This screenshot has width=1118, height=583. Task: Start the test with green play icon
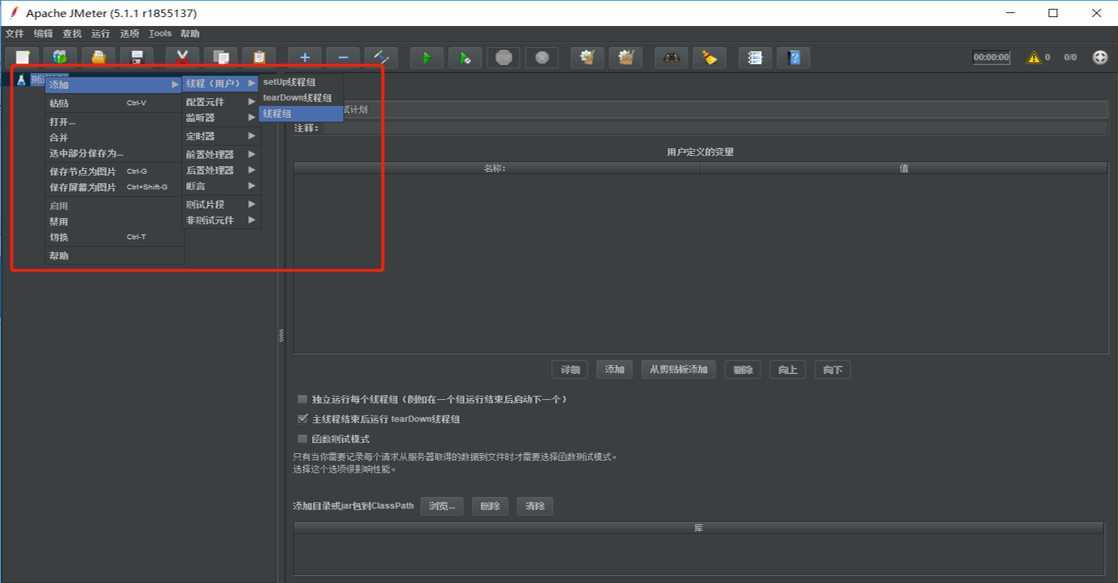tap(426, 58)
